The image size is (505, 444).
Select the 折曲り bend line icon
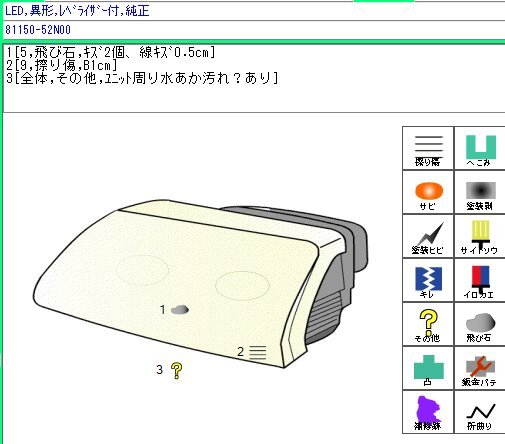click(480, 413)
